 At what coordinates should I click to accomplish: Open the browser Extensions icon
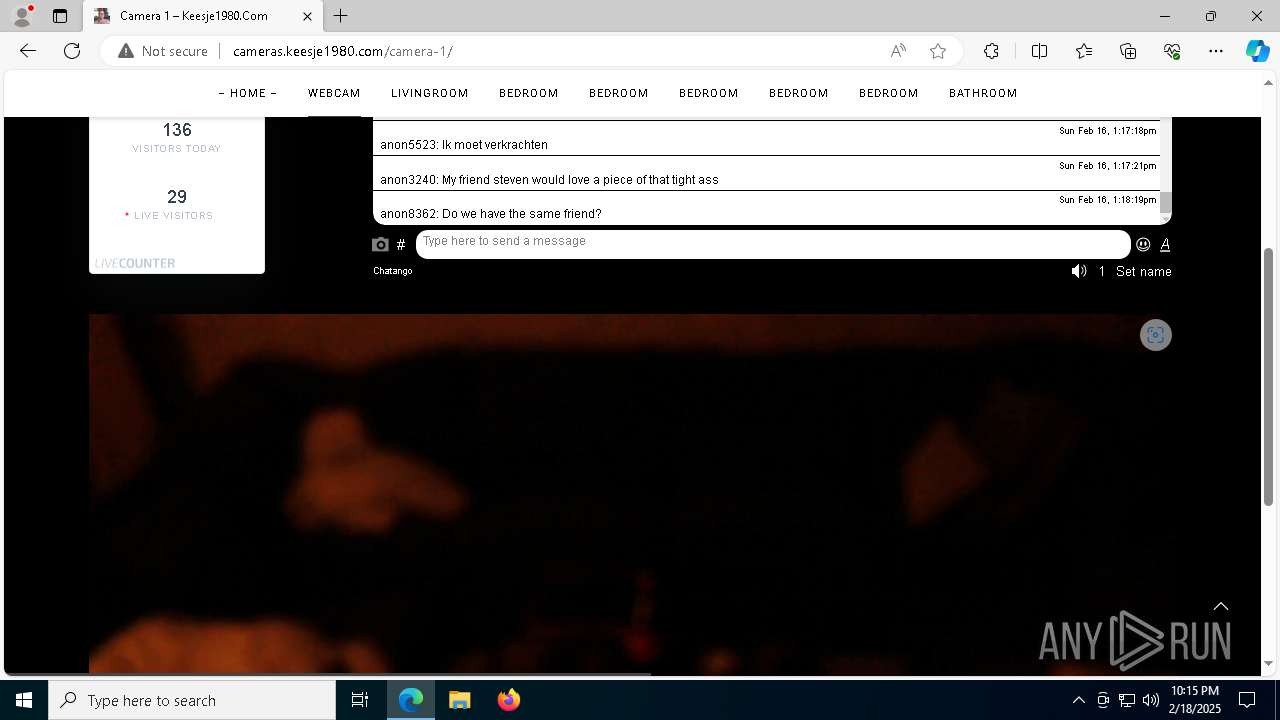tap(991, 51)
